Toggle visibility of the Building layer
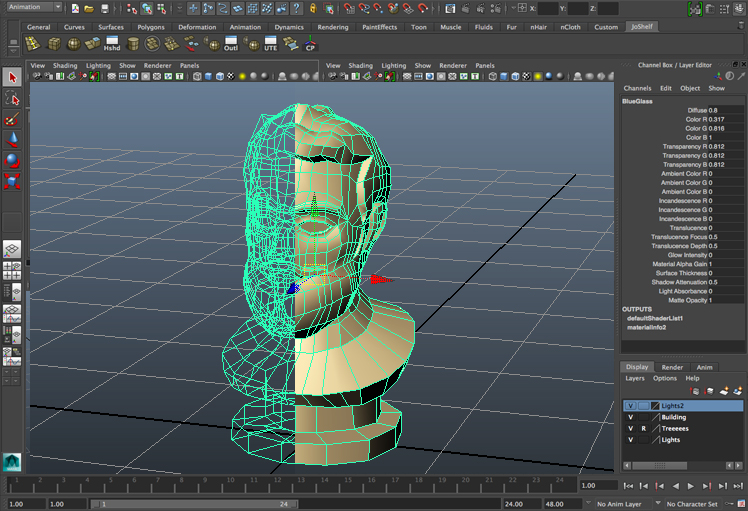 [630, 417]
